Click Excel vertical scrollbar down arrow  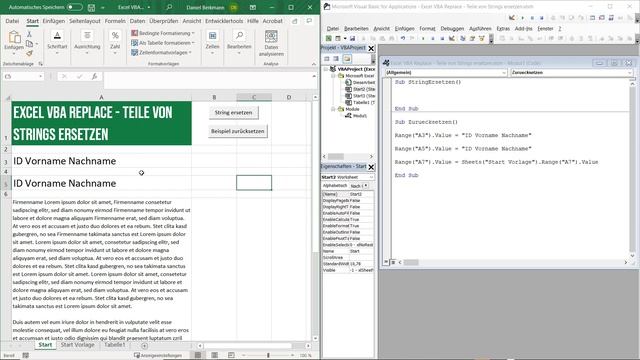pyautogui.click(x=315, y=338)
